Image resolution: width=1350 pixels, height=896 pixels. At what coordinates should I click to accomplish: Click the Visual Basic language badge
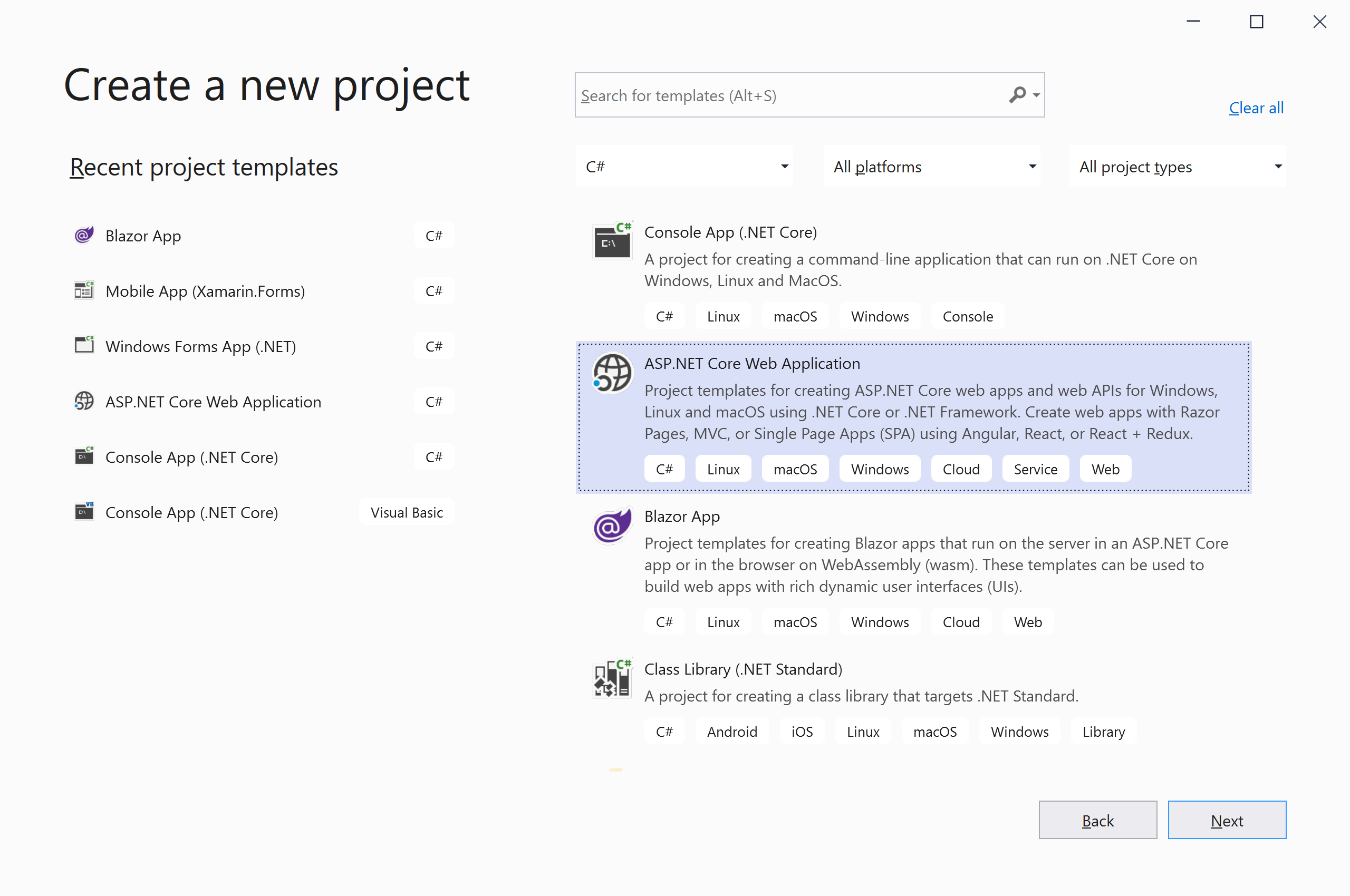[407, 512]
